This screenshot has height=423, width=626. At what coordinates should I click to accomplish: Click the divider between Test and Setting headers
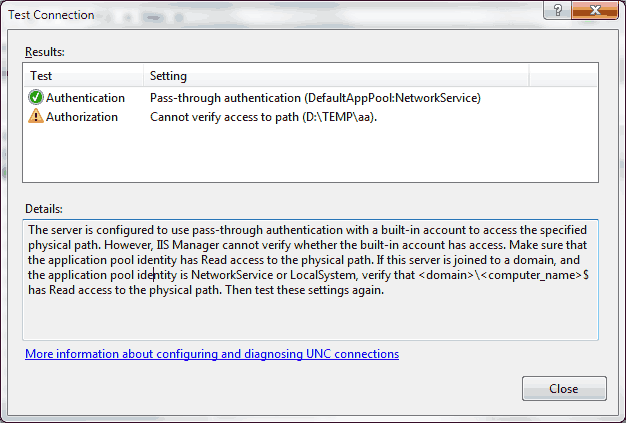[x=143, y=76]
